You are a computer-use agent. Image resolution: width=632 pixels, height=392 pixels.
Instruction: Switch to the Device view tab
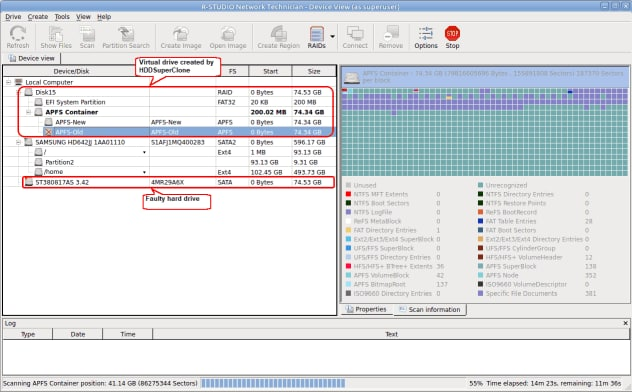coord(31,58)
